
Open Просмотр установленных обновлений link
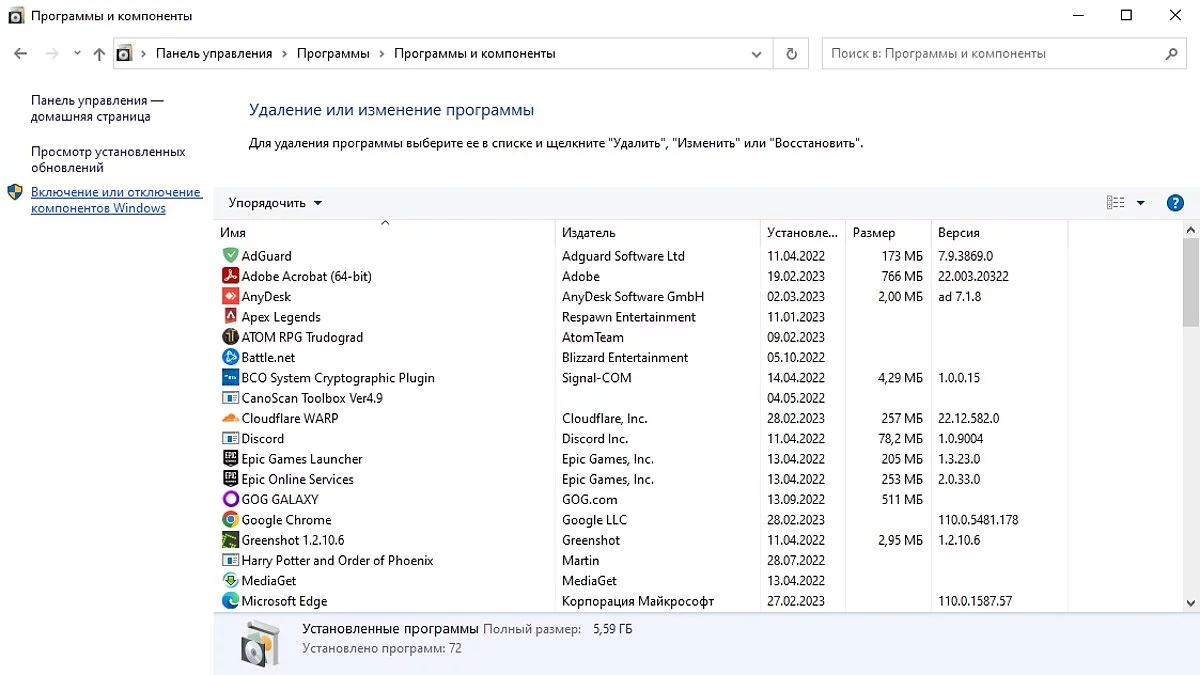coord(108,160)
